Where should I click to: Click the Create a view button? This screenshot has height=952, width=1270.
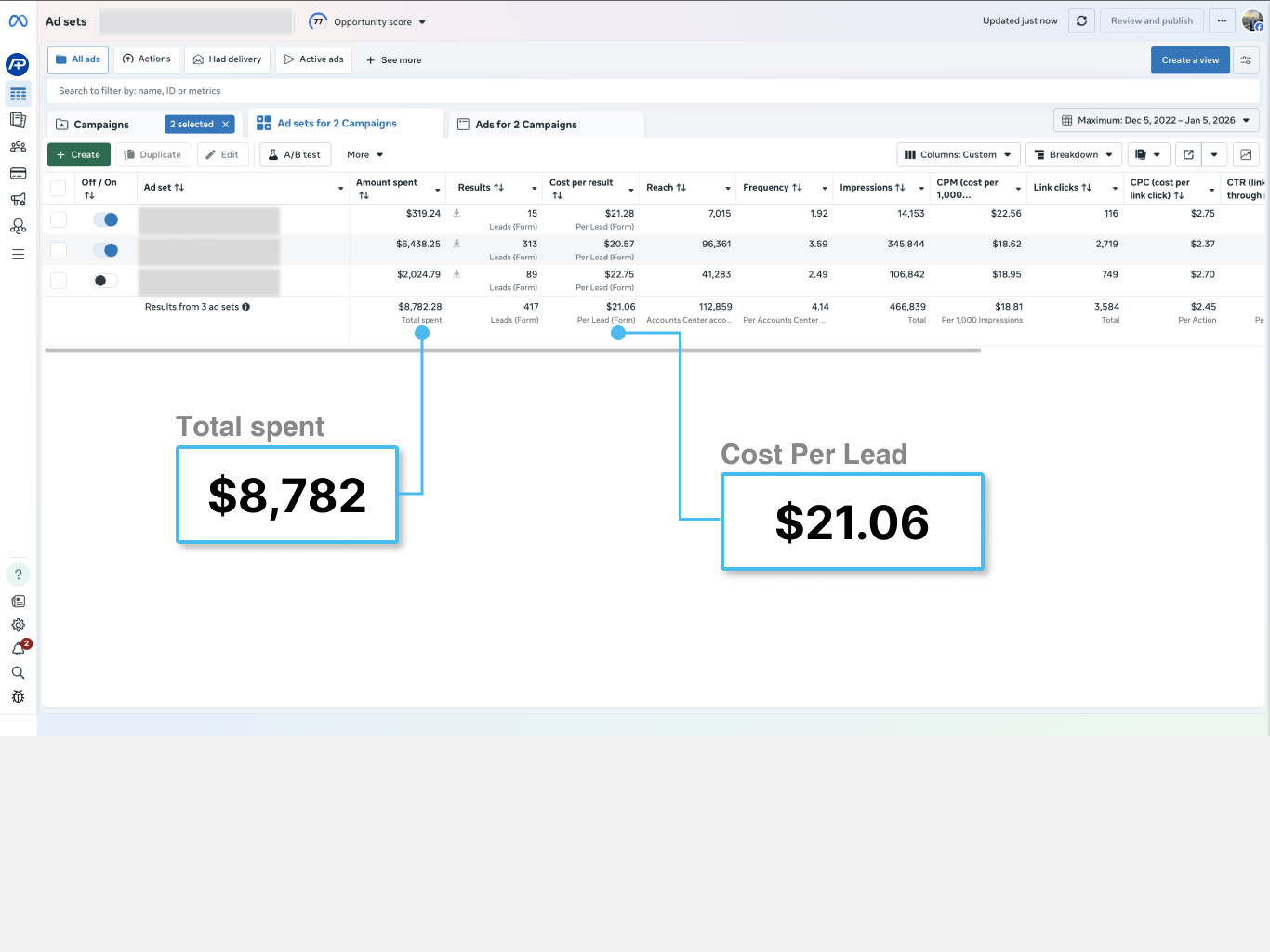1190,60
